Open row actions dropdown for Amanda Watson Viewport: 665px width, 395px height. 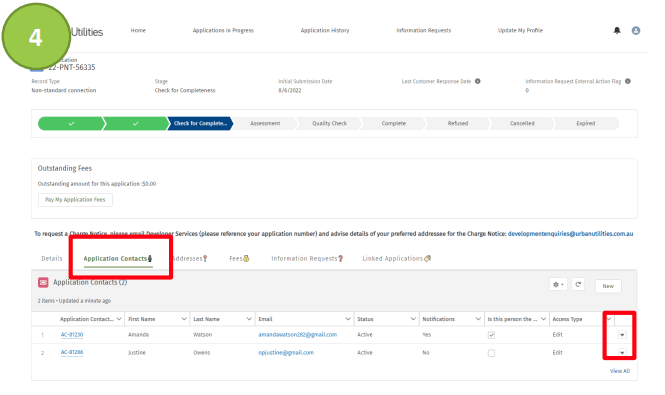click(622, 335)
